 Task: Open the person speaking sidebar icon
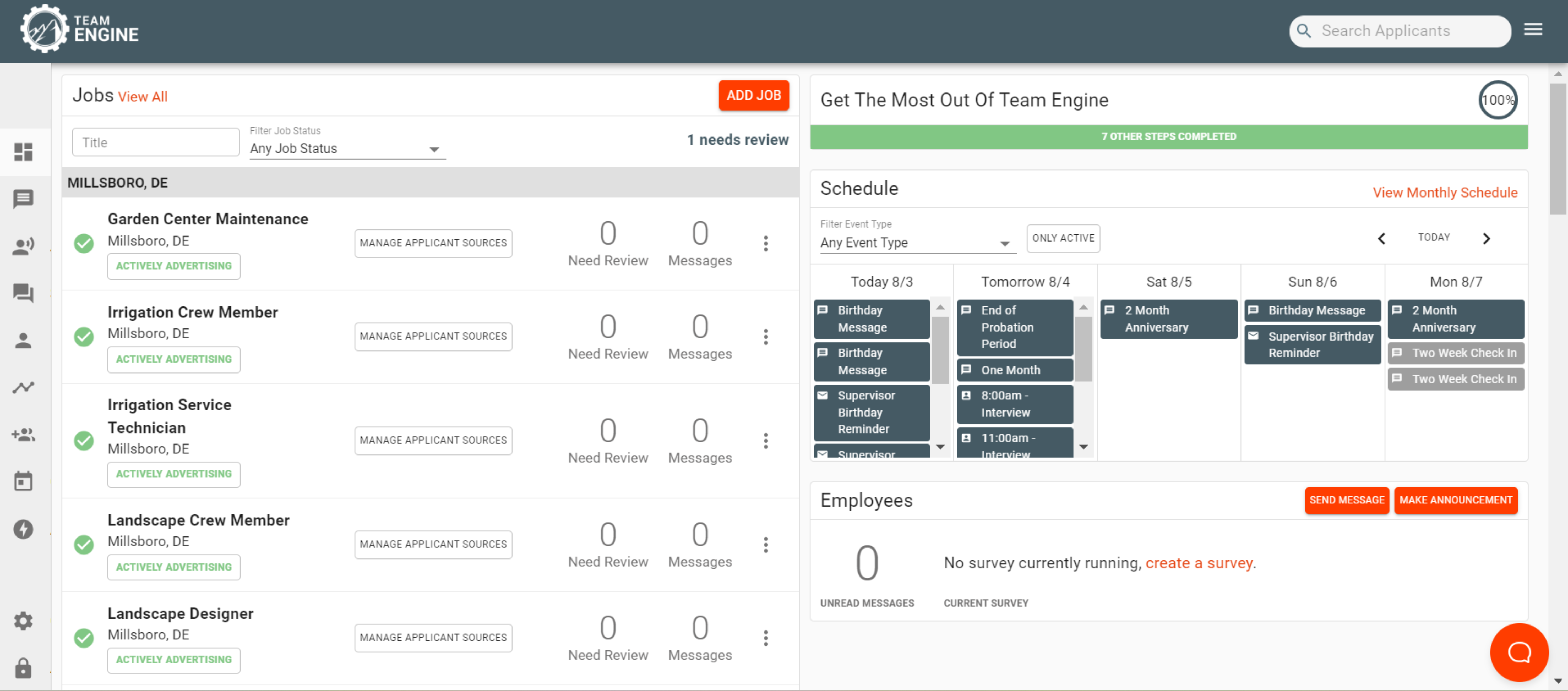(23, 246)
